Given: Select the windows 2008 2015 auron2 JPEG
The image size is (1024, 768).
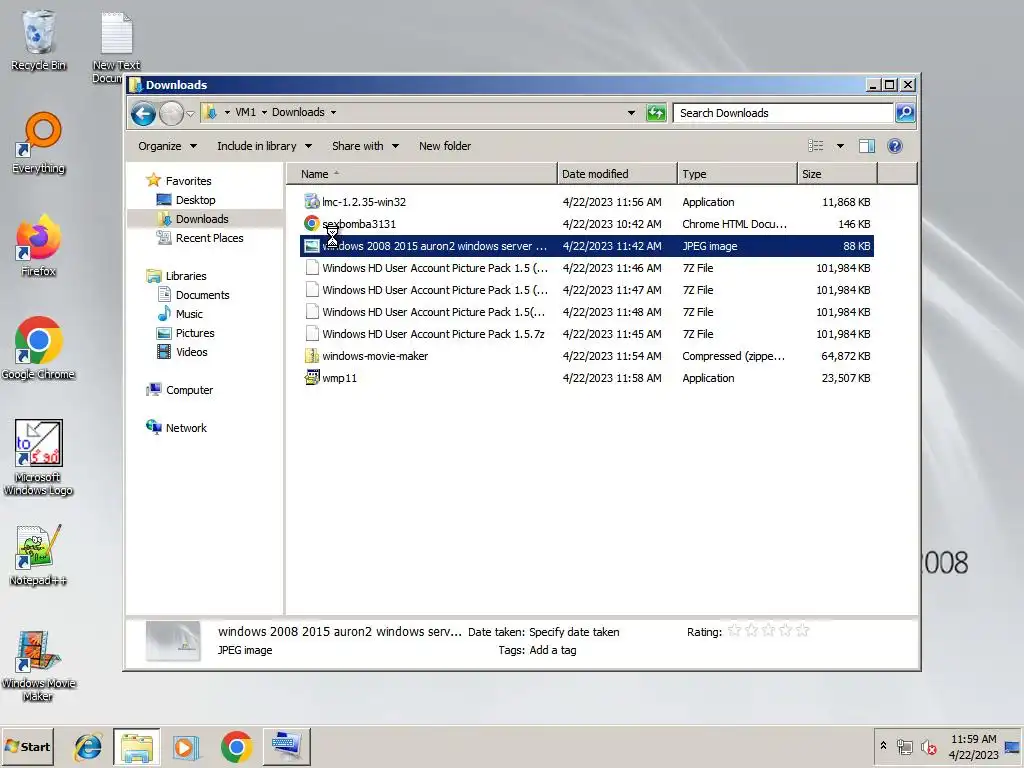Looking at the screenshot, I should (586, 246).
